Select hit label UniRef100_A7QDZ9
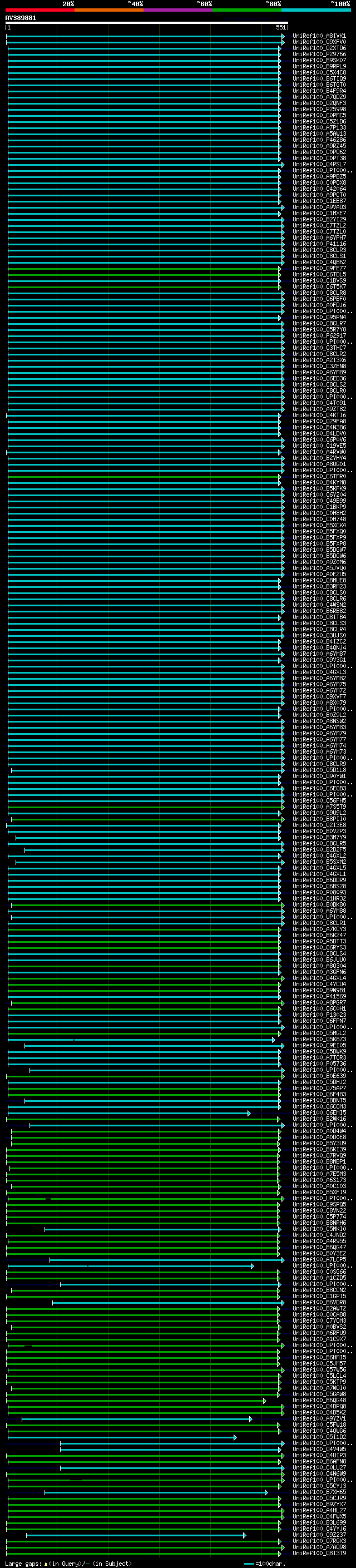 [319, 97]
